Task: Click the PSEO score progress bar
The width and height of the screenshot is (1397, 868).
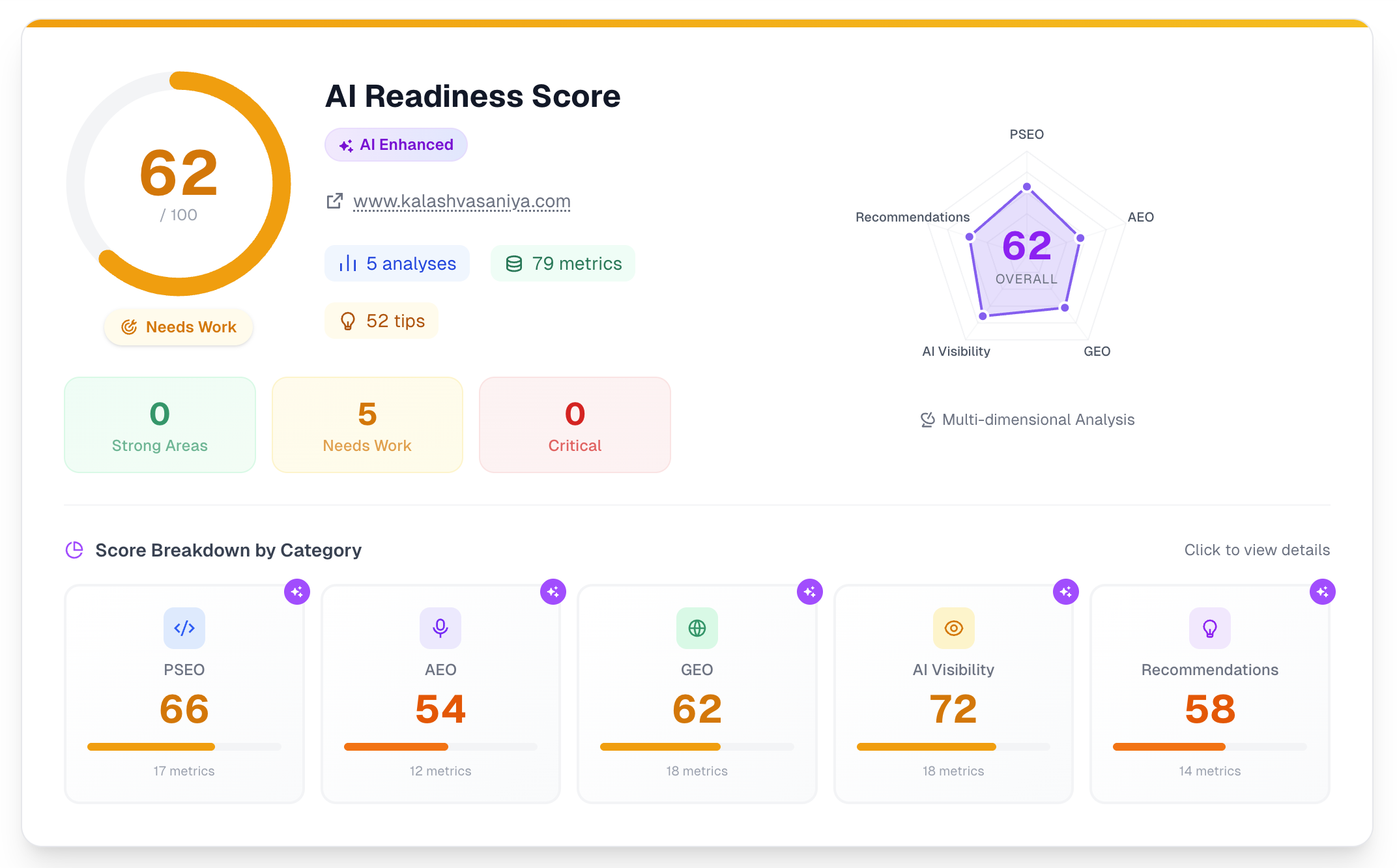Action: (184, 747)
